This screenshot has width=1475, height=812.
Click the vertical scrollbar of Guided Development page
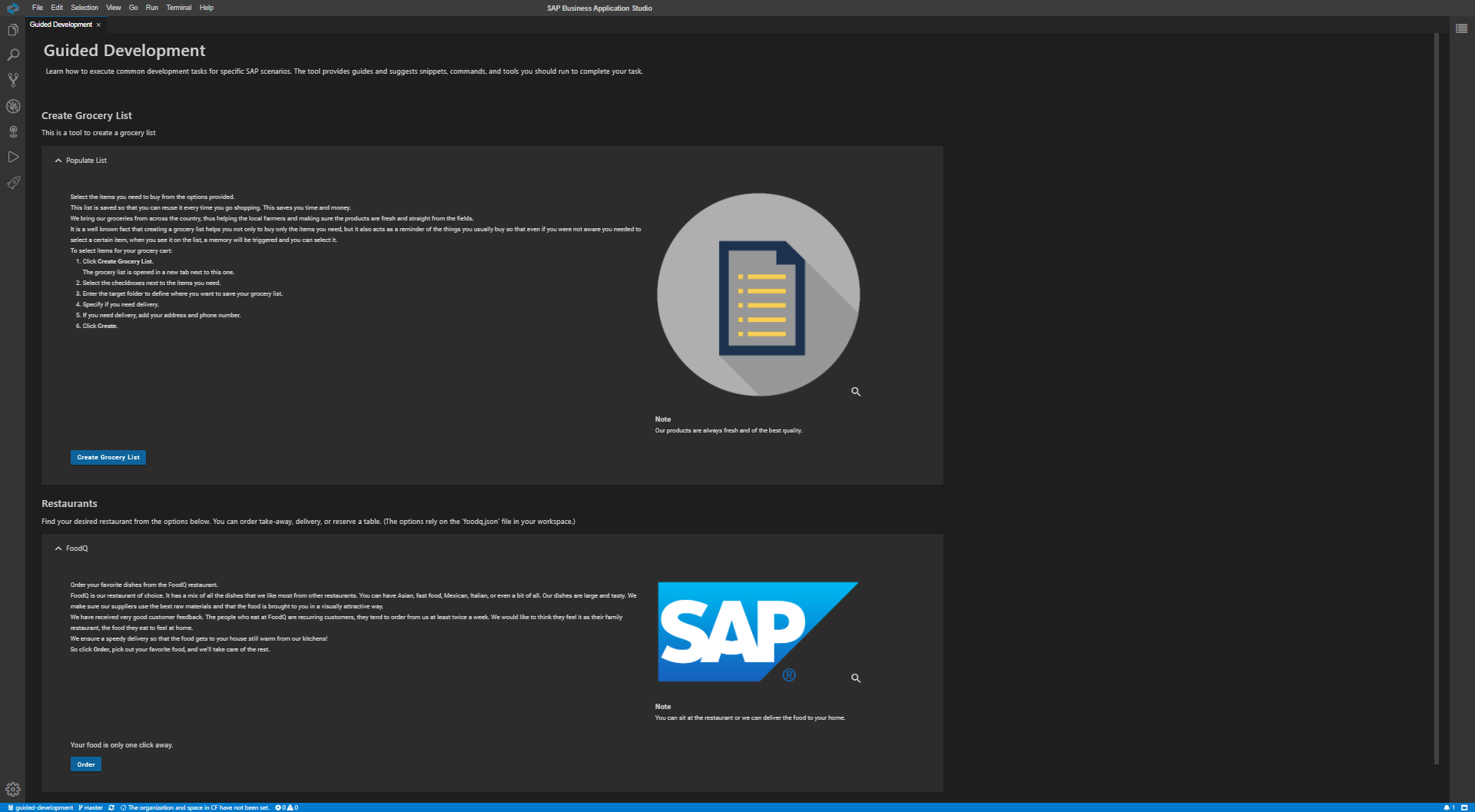tap(1437, 398)
